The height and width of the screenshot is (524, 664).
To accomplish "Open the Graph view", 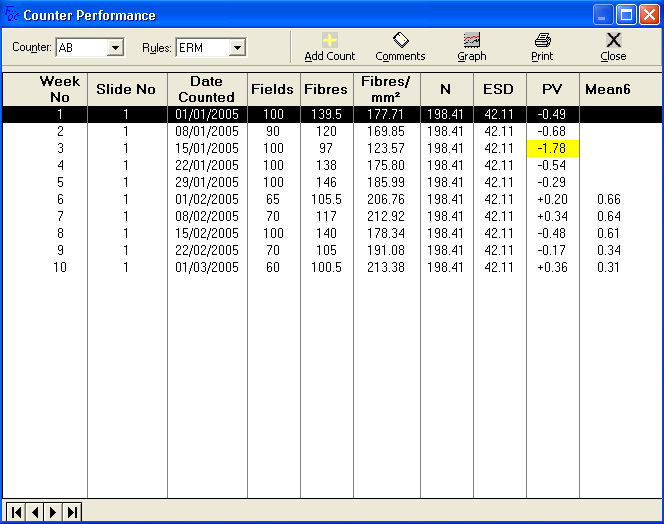I will pyautogui.click(x=472, y=47).
